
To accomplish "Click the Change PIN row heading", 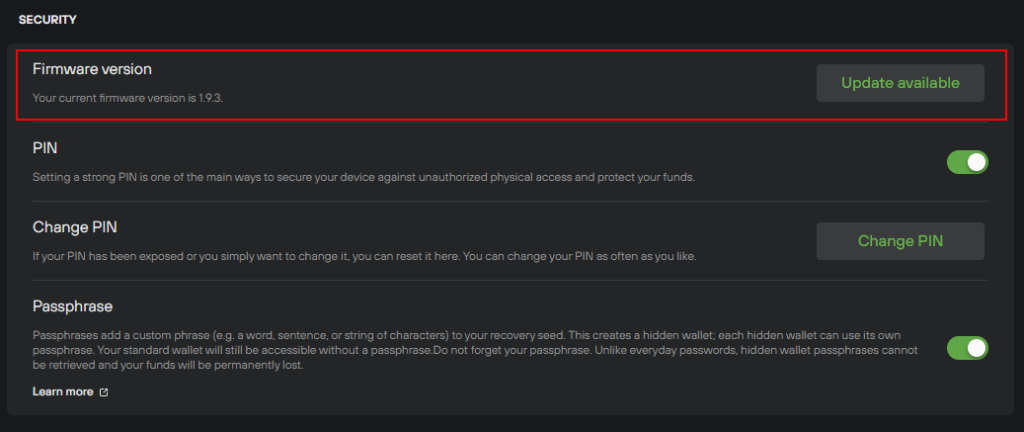I will [74, 227].
